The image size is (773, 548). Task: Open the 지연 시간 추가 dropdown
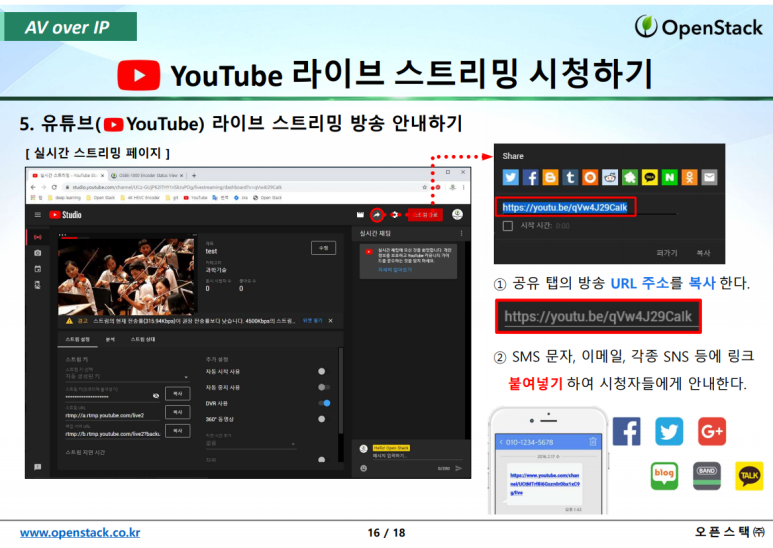pos(251,443)
